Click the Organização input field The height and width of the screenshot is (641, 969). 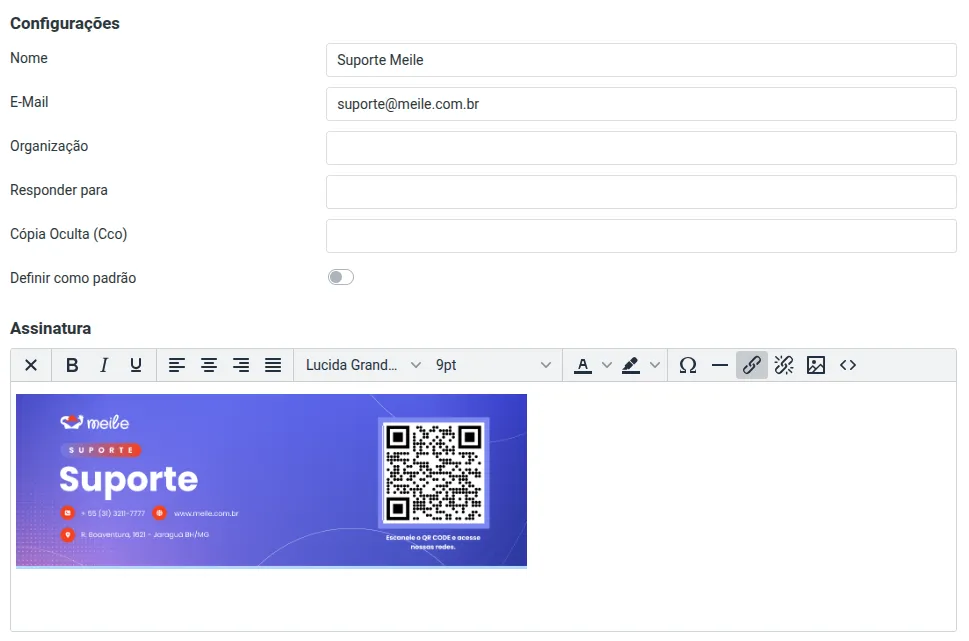[x=641, y=148]
